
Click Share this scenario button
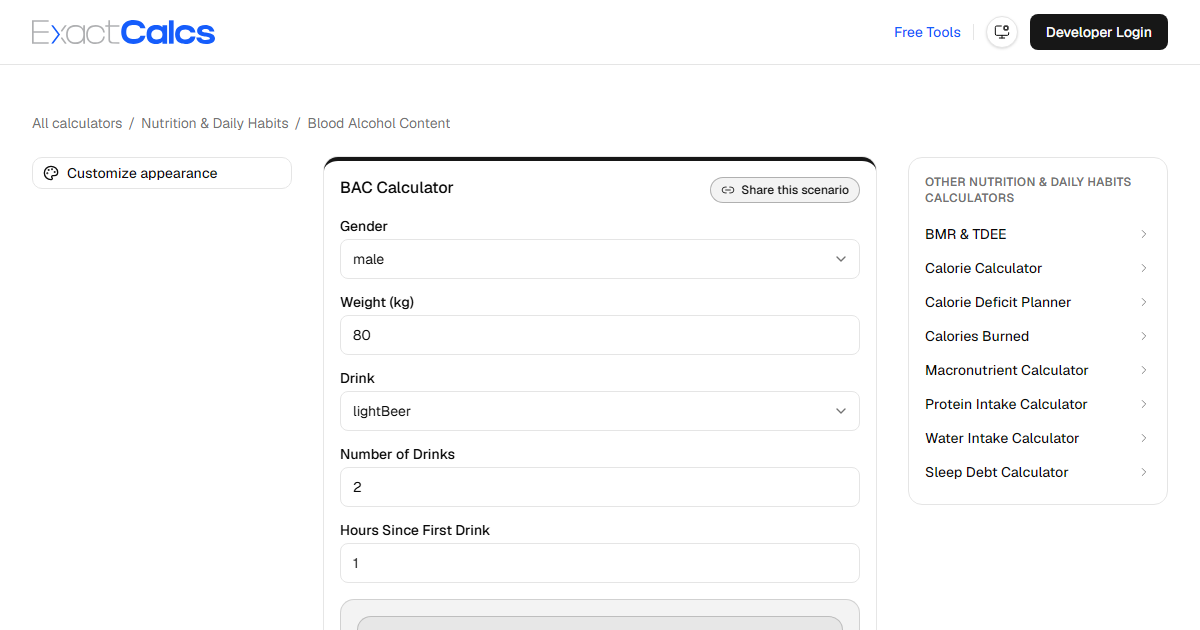[785, 190]
